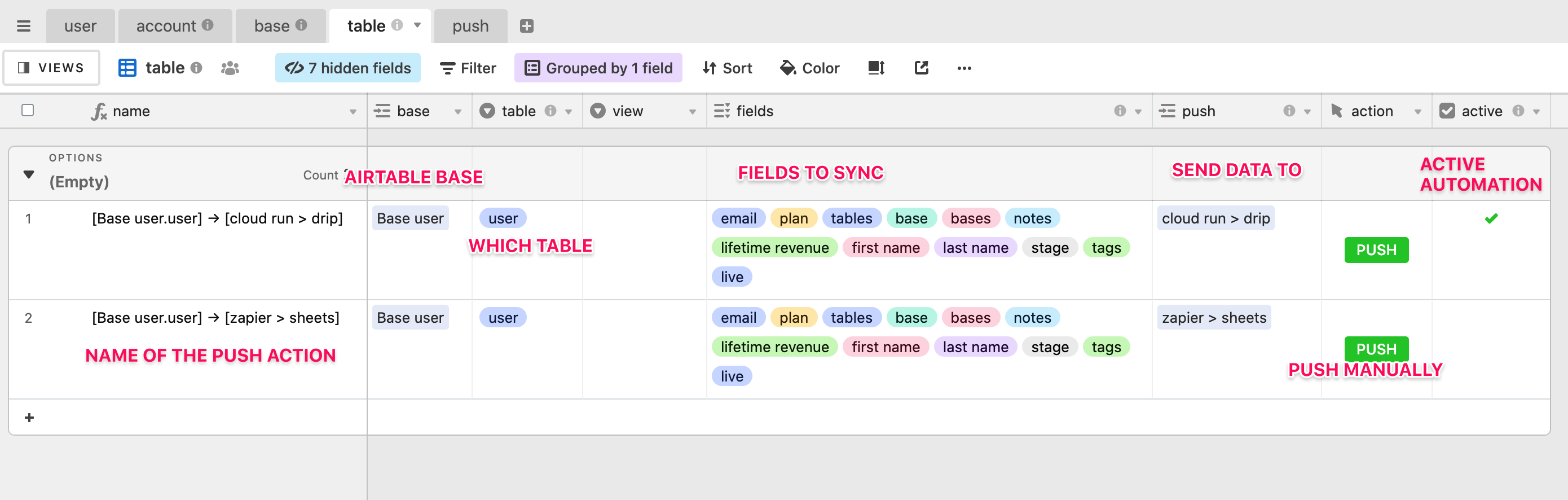Click PUSH button for zapier sheets row
This screenshot has width=1568, height=500.
click(1376, 348)
